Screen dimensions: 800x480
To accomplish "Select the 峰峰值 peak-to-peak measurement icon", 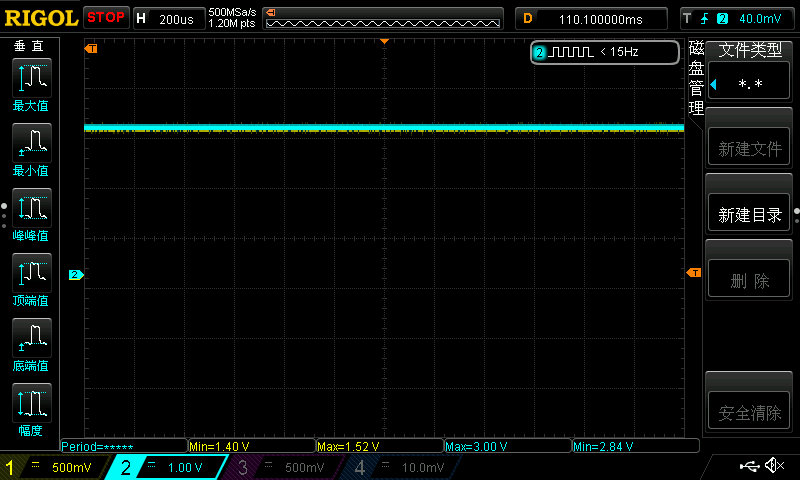I will pos(32,208).
